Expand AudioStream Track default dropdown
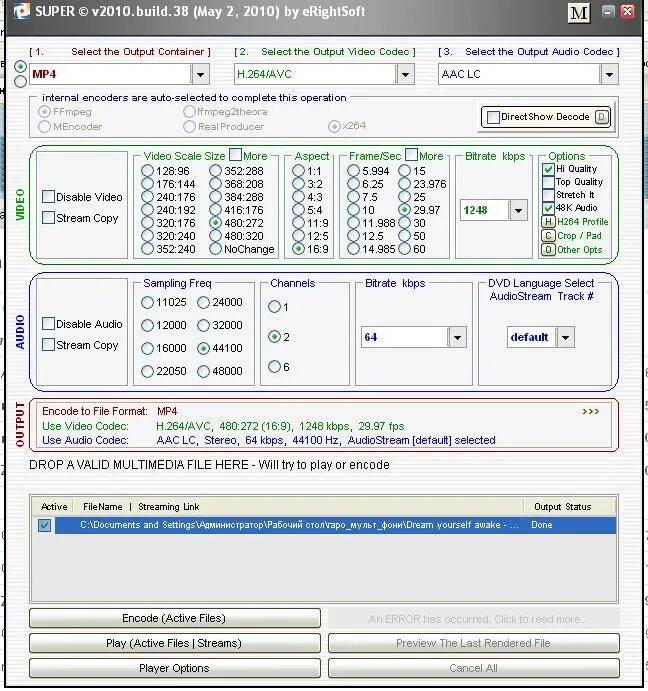The height and width of the screenshot is (691, 648). click(x=565, y=338)
